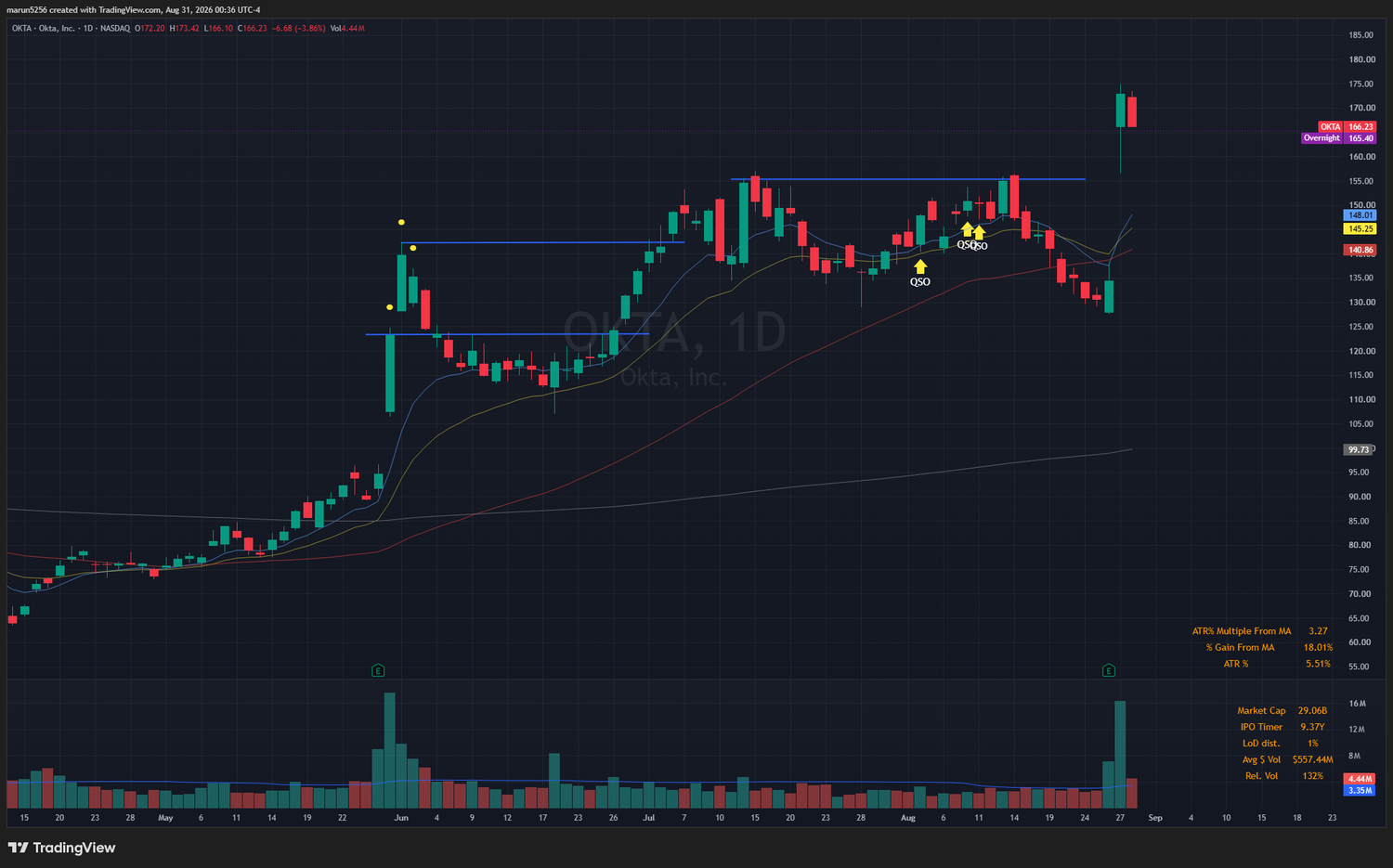Click the 'IPO Timer' label
Viewport: 1393px width, 868px height.
point(1261,728)
